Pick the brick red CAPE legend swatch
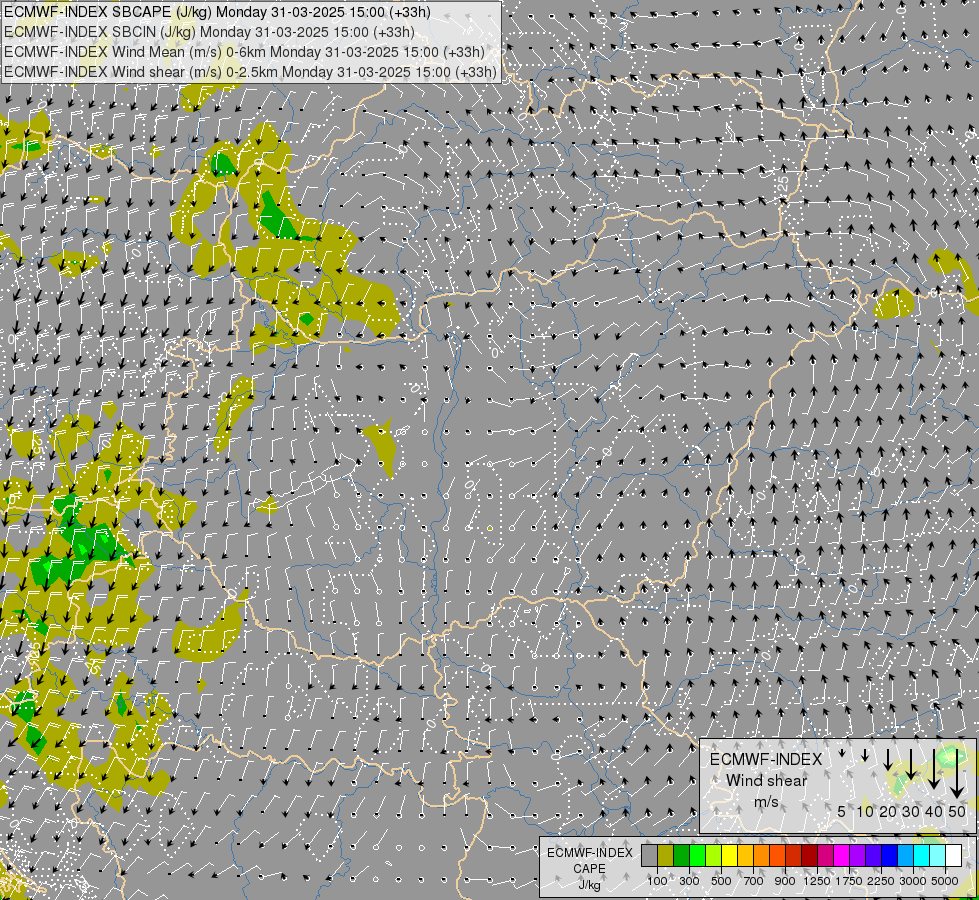 794,856
